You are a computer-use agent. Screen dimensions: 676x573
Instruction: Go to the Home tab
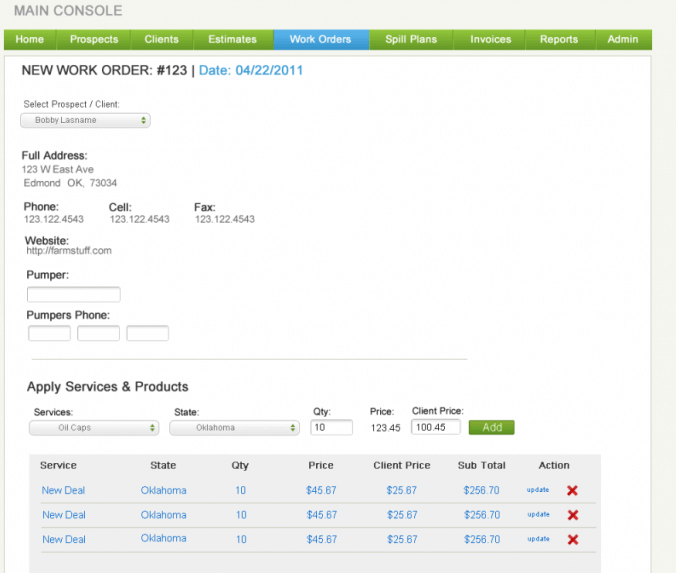pos(30,39)
